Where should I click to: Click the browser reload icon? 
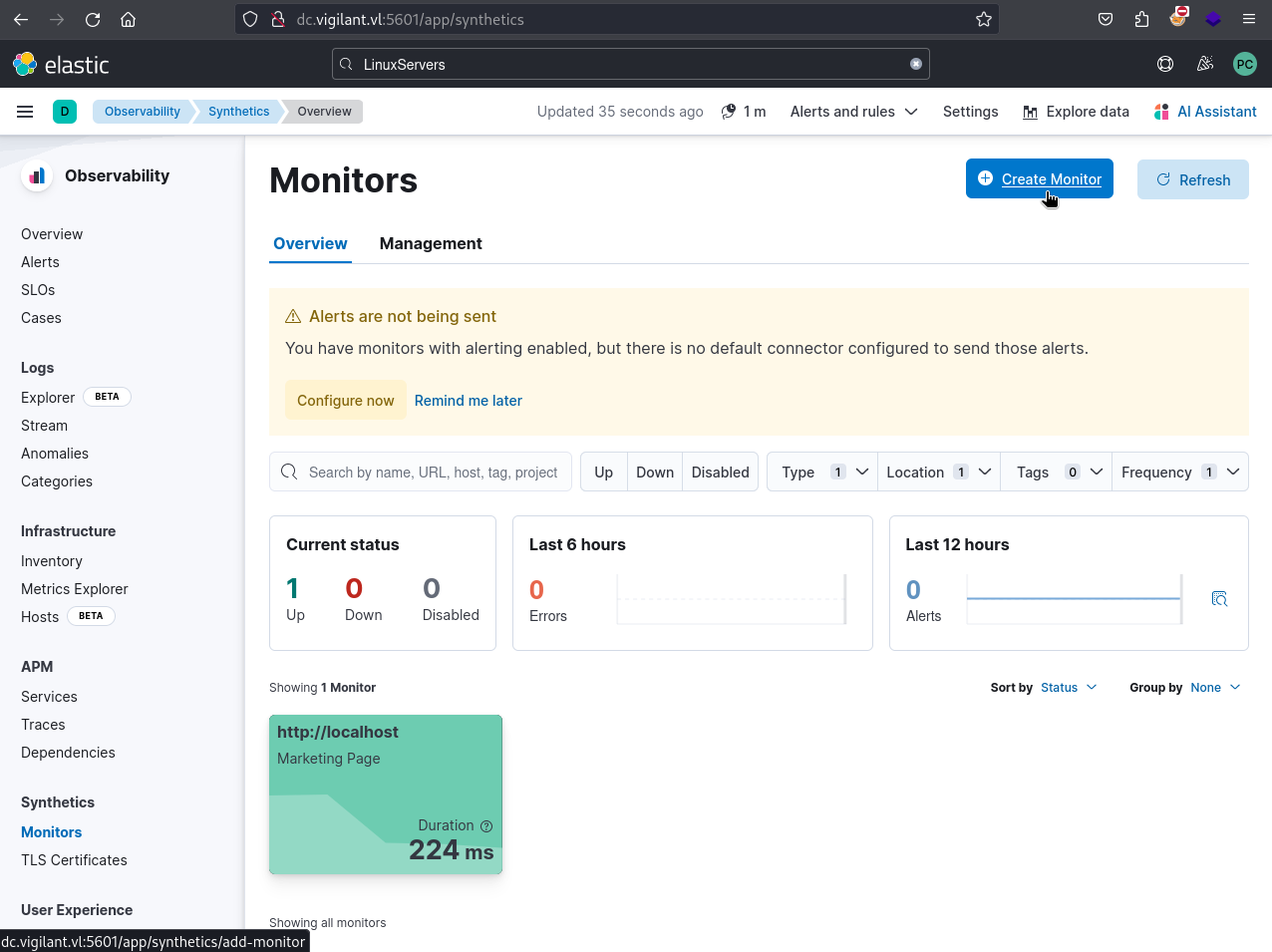(93, 19)
